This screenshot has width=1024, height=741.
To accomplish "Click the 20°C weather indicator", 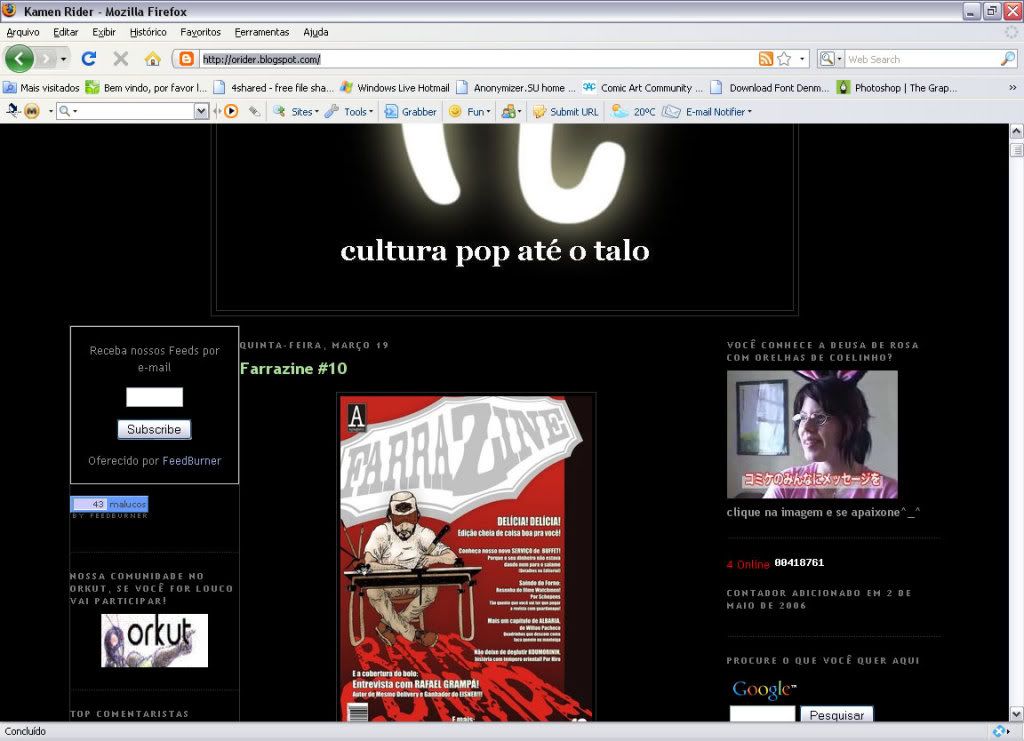I will 633,112.
